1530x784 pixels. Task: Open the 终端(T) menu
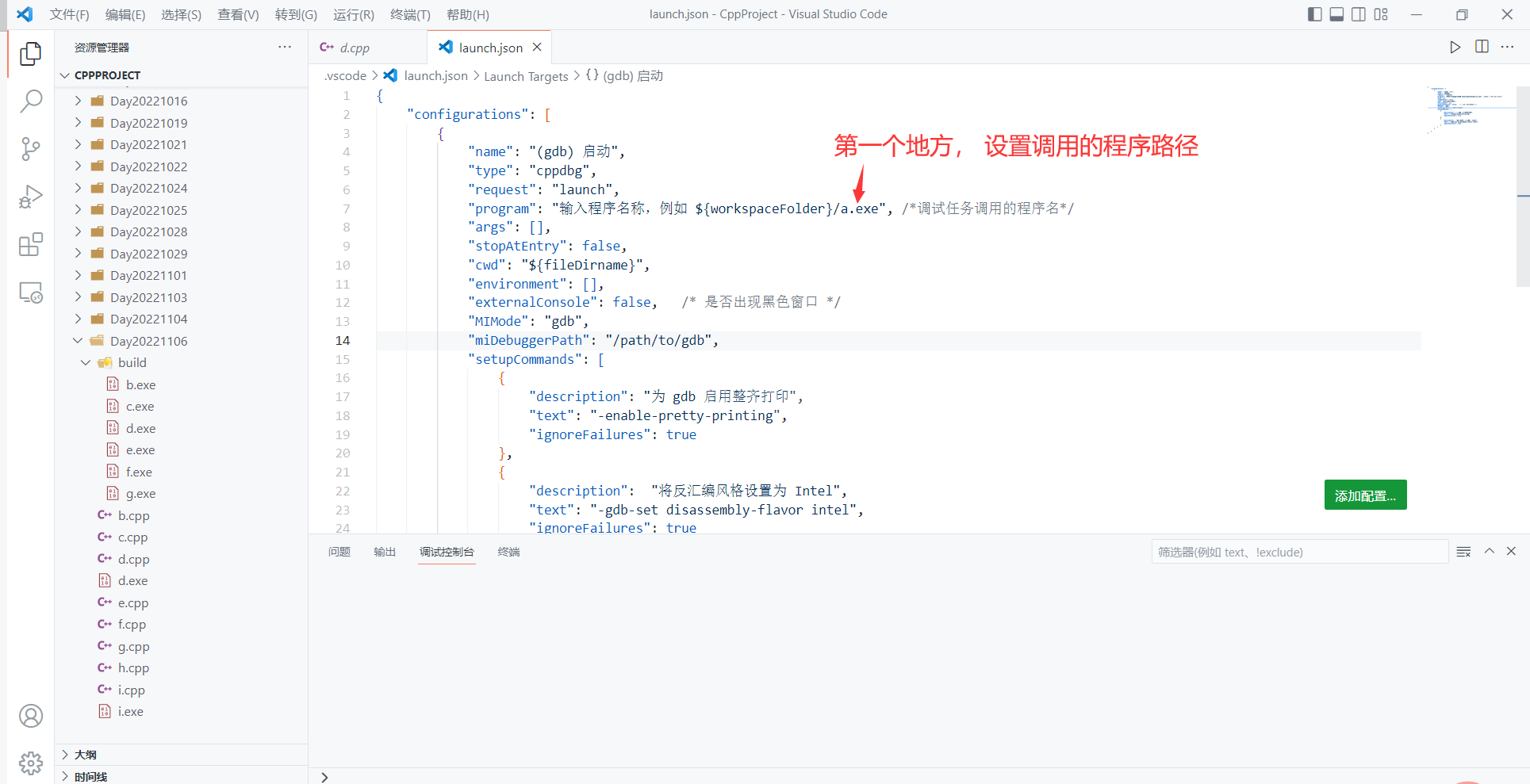[410, 14]
